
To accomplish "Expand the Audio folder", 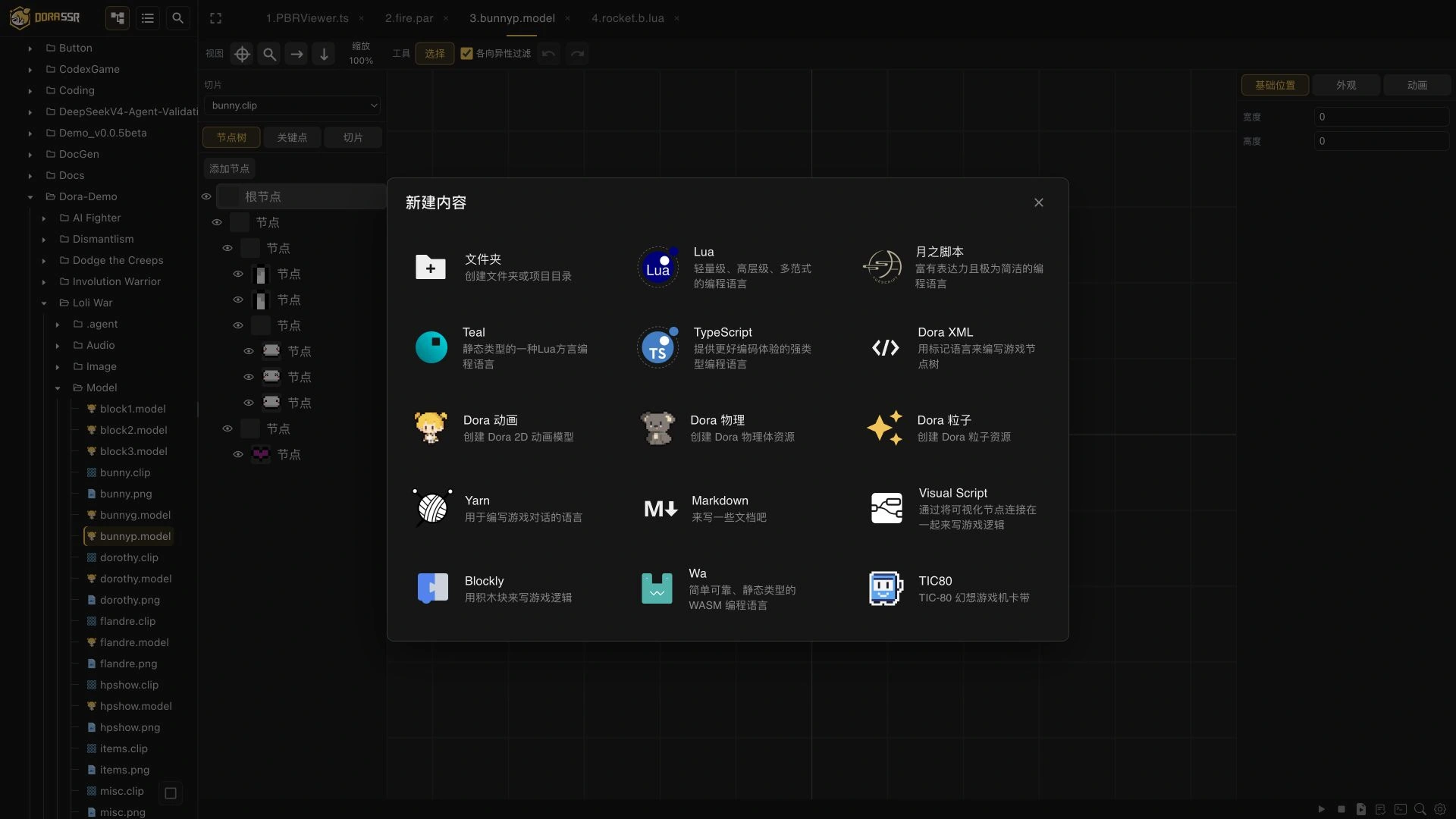I will 57,345.
